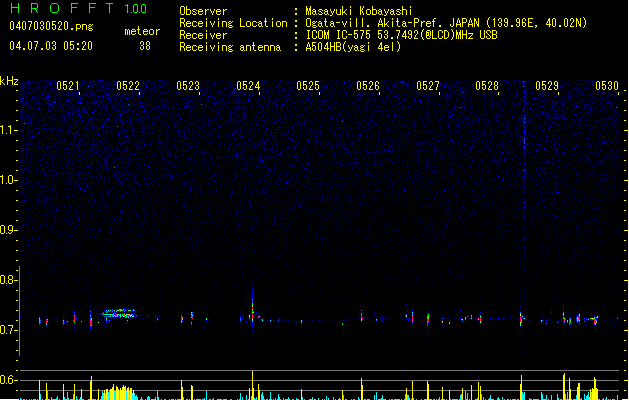Click the 0.7 kHz axis label

coord(9,330)
